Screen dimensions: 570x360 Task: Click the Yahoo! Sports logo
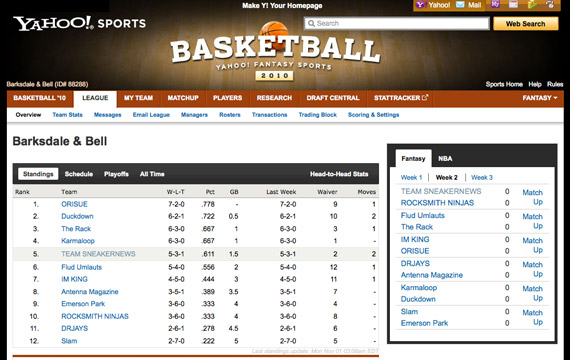click(x=79, y=23)
